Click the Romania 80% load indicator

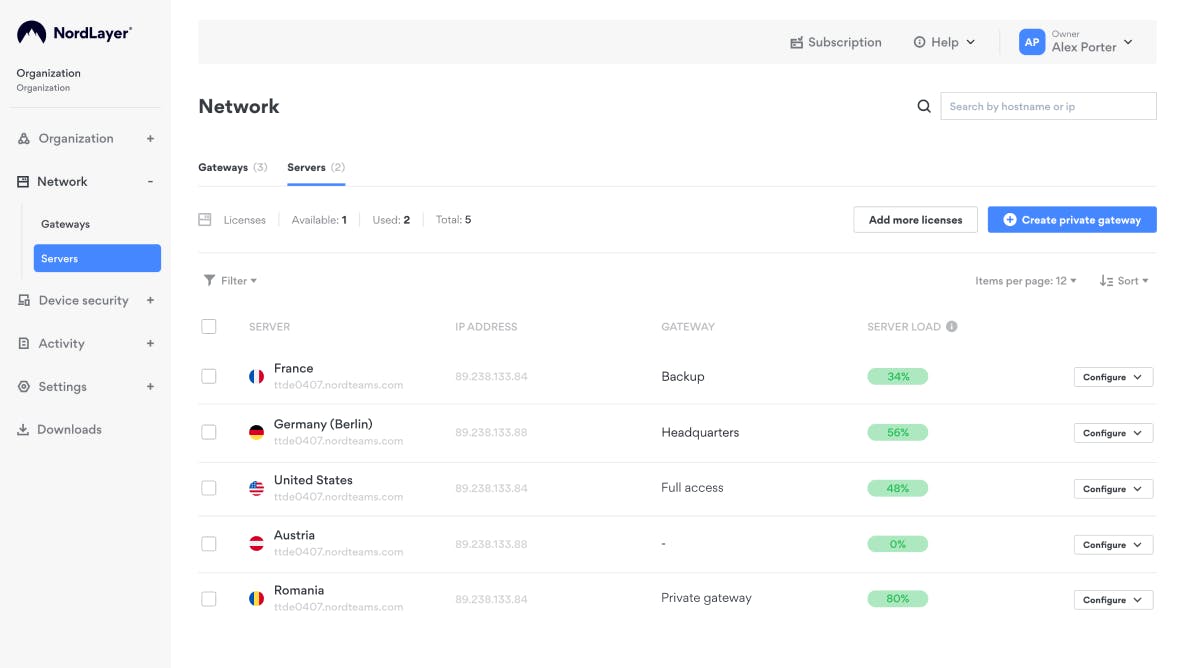click(x=897, y=599)
